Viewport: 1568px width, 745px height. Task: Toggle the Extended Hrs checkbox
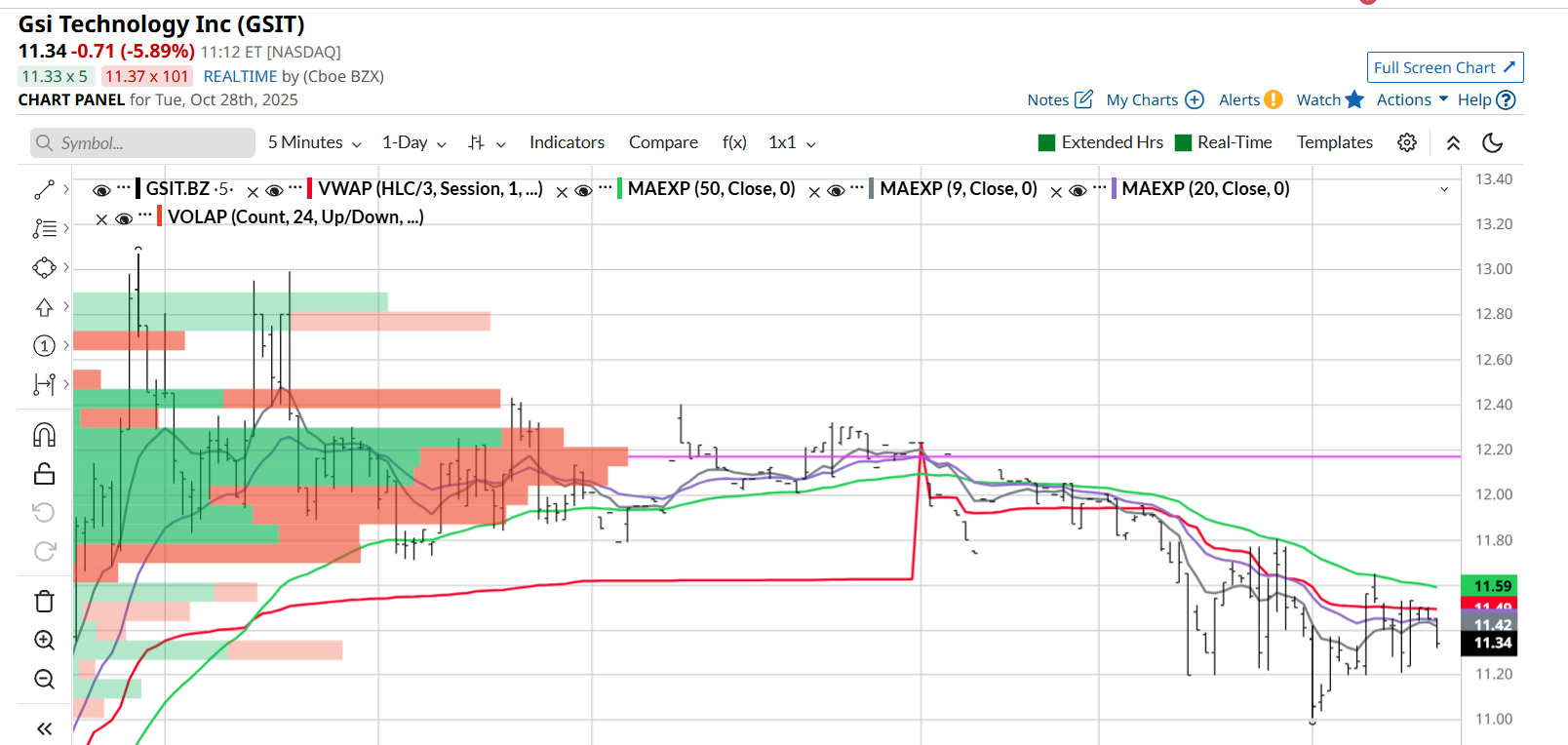click(x=1047, y=142)
